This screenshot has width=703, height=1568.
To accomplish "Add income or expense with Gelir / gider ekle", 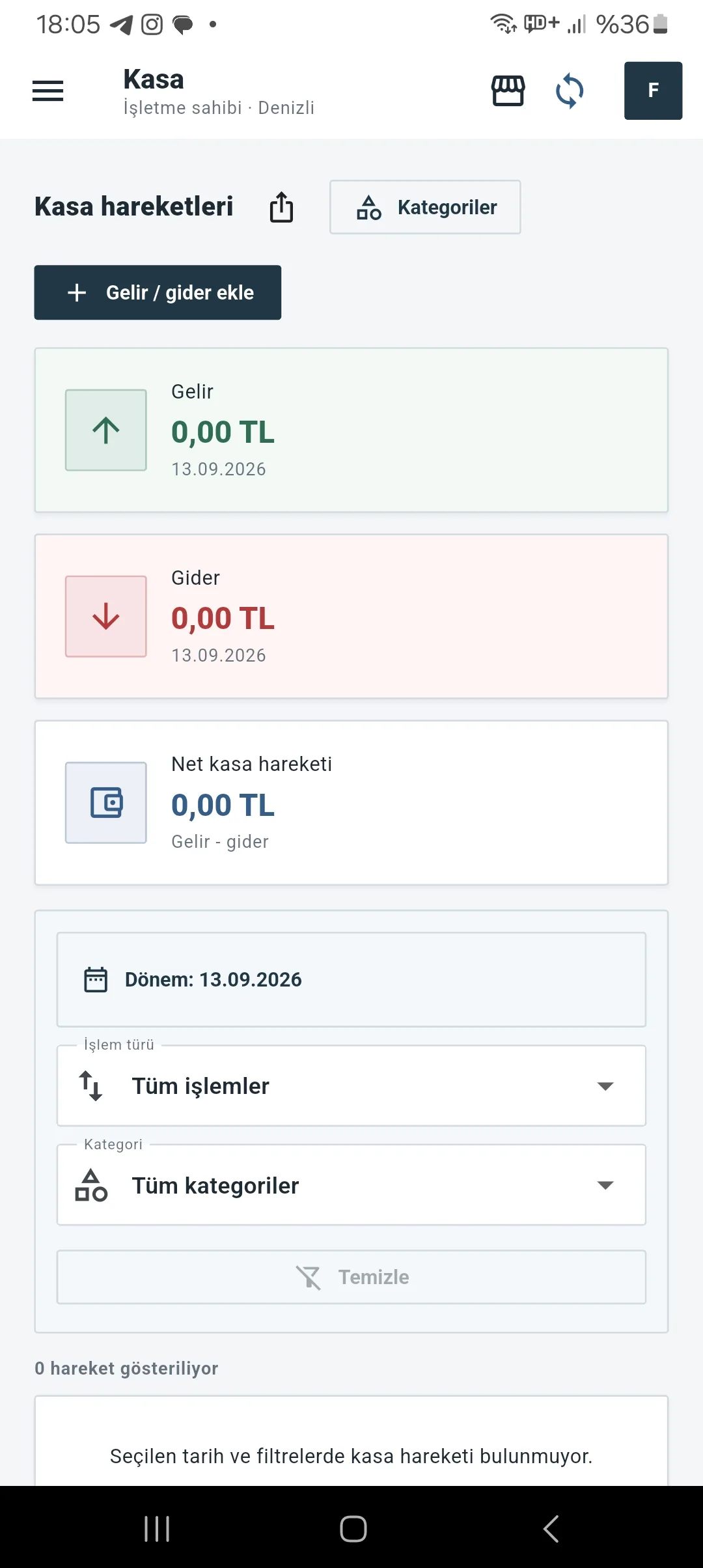I will click(158, 292).
